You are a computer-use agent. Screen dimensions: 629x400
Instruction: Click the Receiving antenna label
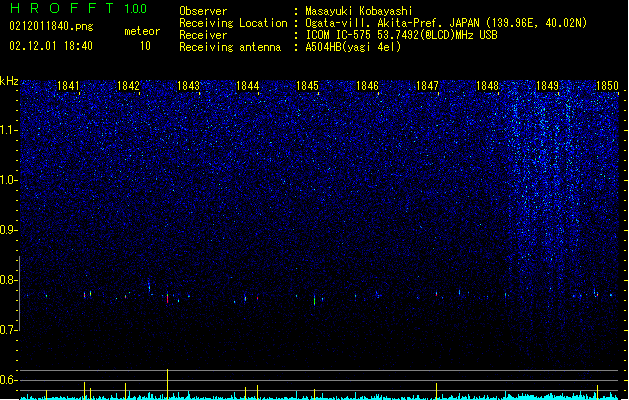230,47
